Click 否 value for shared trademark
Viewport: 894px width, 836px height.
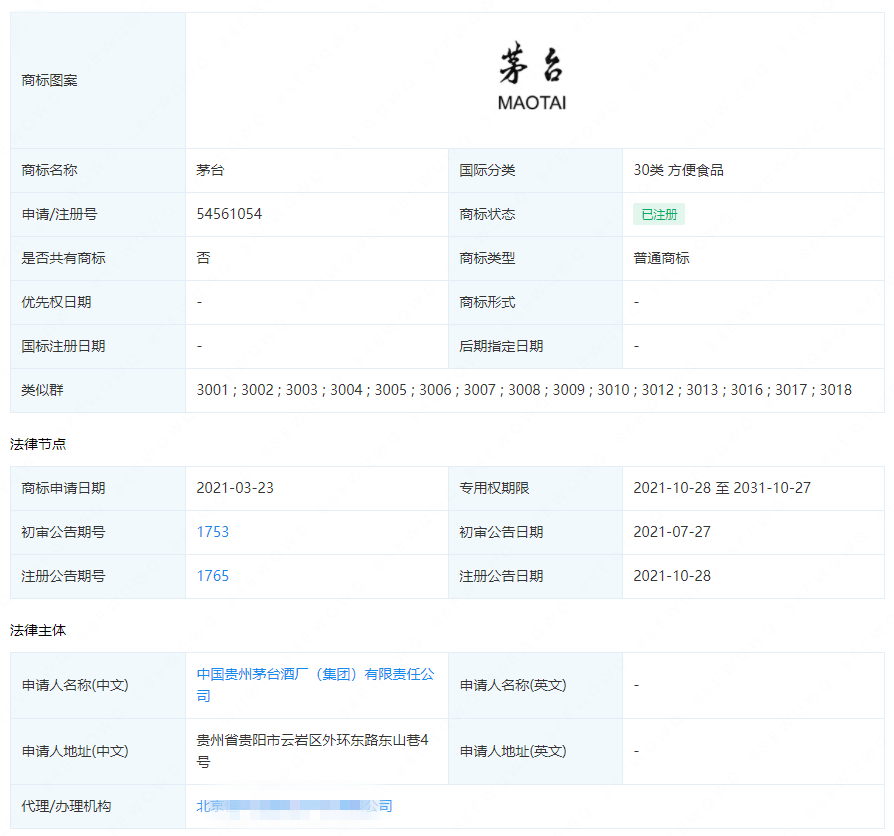click(204, 258)
